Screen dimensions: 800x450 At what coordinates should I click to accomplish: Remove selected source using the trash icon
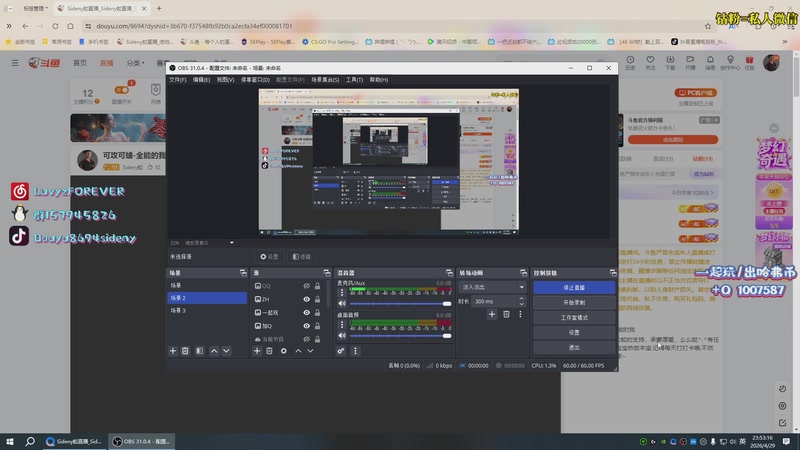point(269,351)
